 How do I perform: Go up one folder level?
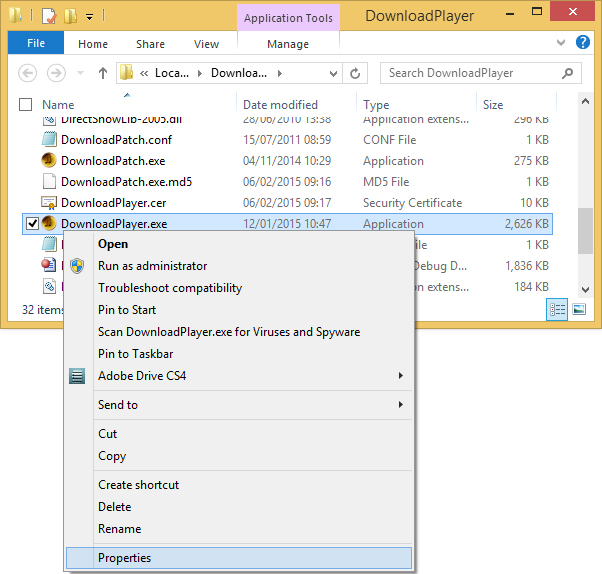[103, 73]
